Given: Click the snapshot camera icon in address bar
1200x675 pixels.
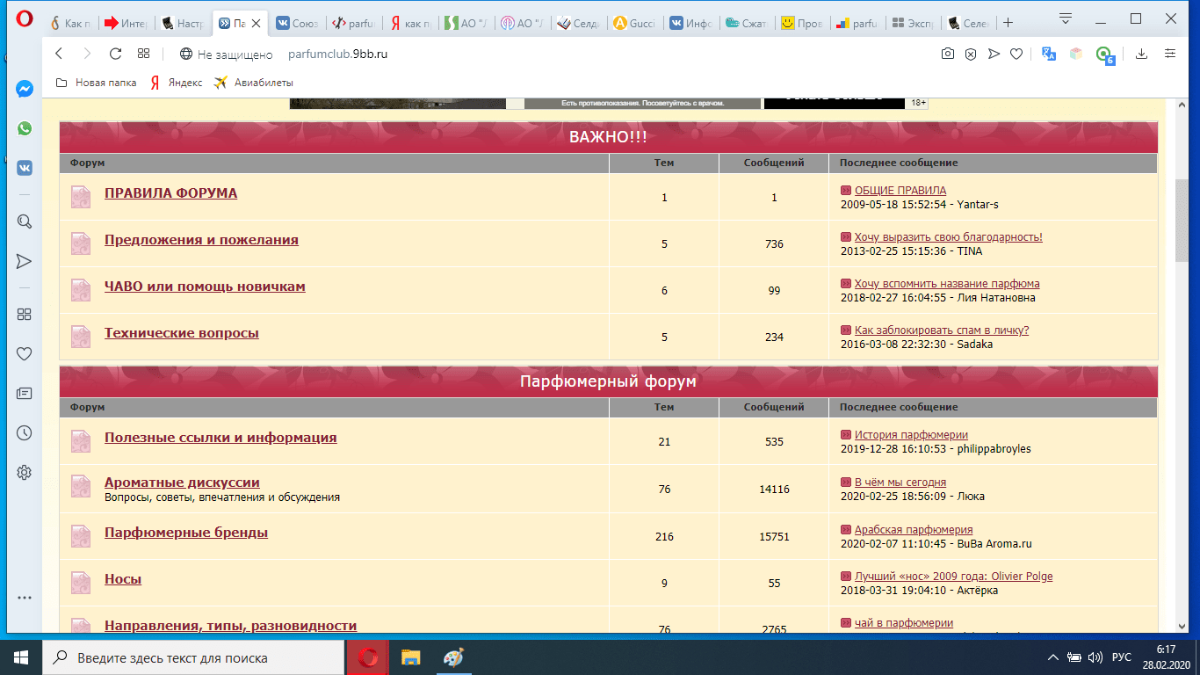Looking at the screenshot, I should click(947, 54).
